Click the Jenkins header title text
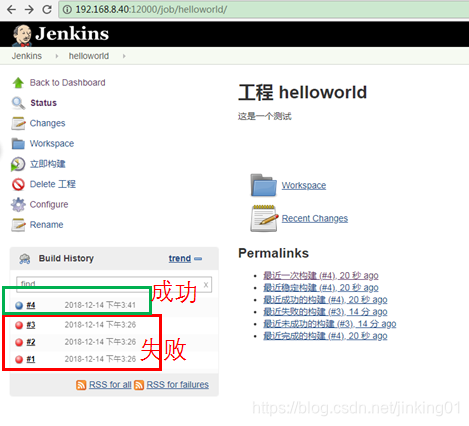Screen dimensions: 469x426 pyautogui.click(x=72, y=34)
